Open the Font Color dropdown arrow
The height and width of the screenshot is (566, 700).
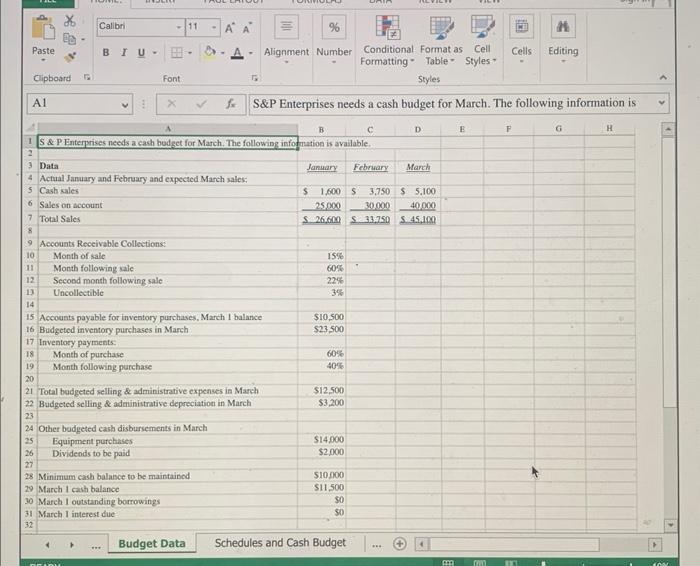[x=251, y=53]
